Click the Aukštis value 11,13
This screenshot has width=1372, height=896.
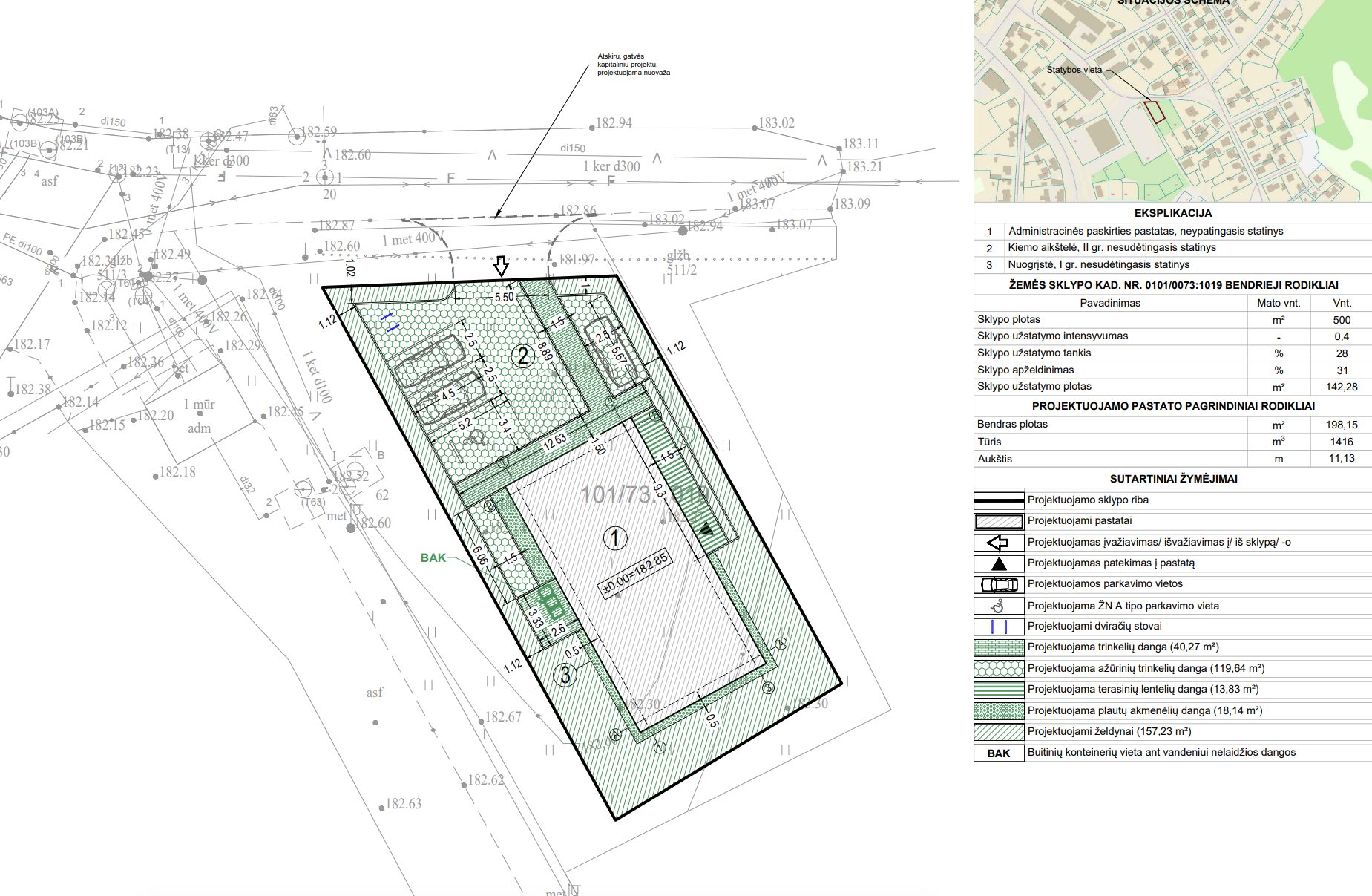(x=1342, y=459)
